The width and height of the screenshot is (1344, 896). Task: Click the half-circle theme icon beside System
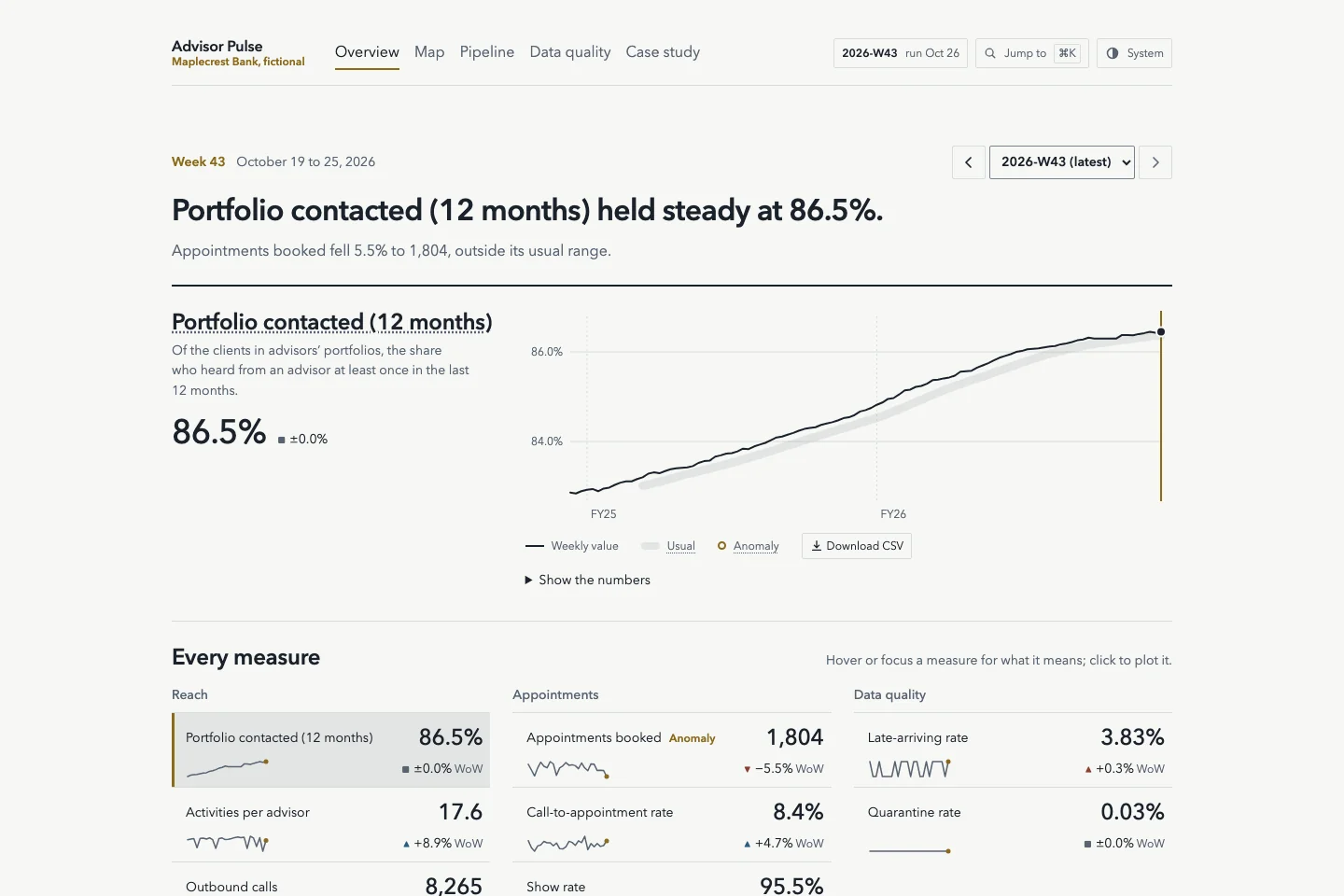coord(1113,53)
